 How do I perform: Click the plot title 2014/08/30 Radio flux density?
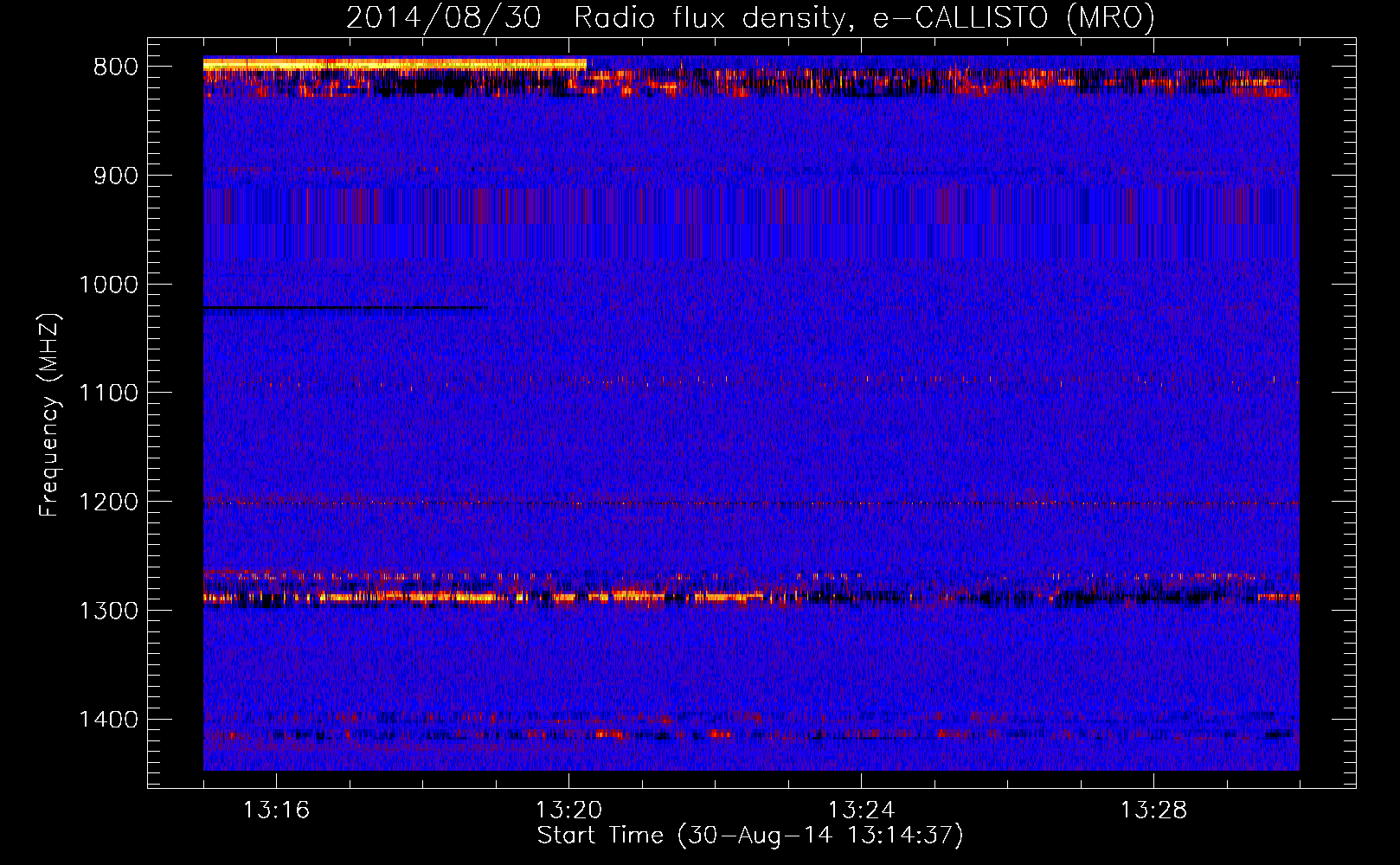(x=750, y=17)
